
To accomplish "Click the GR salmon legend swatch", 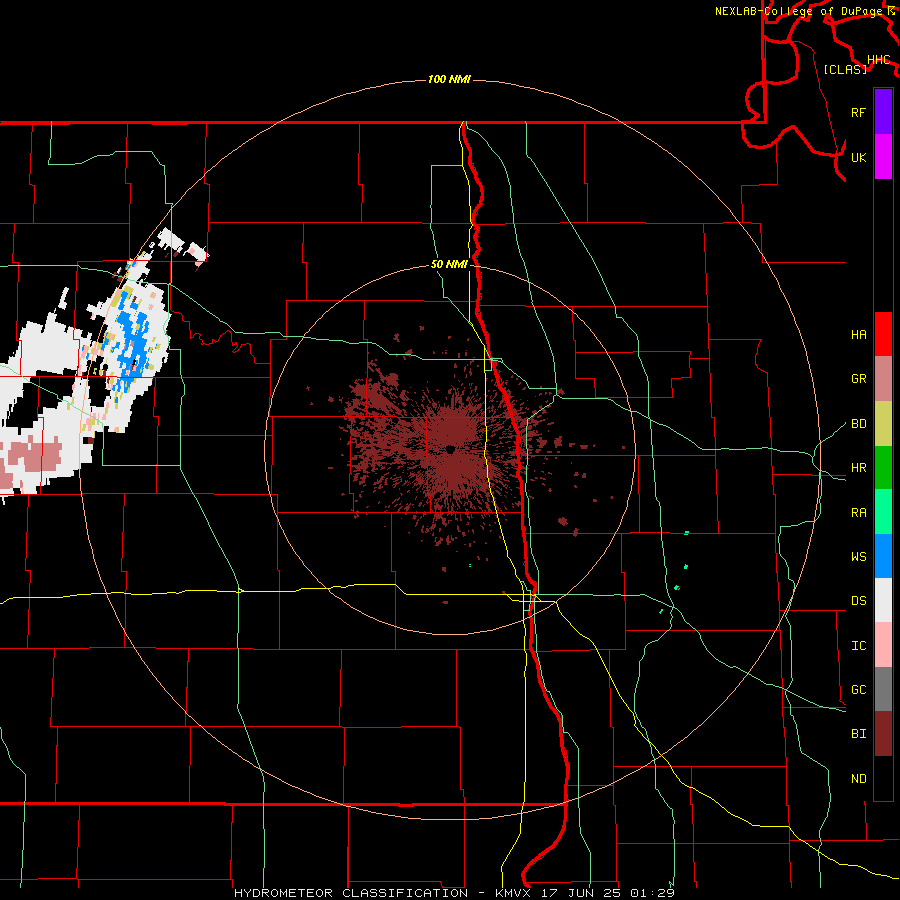I will pos(883,379).
